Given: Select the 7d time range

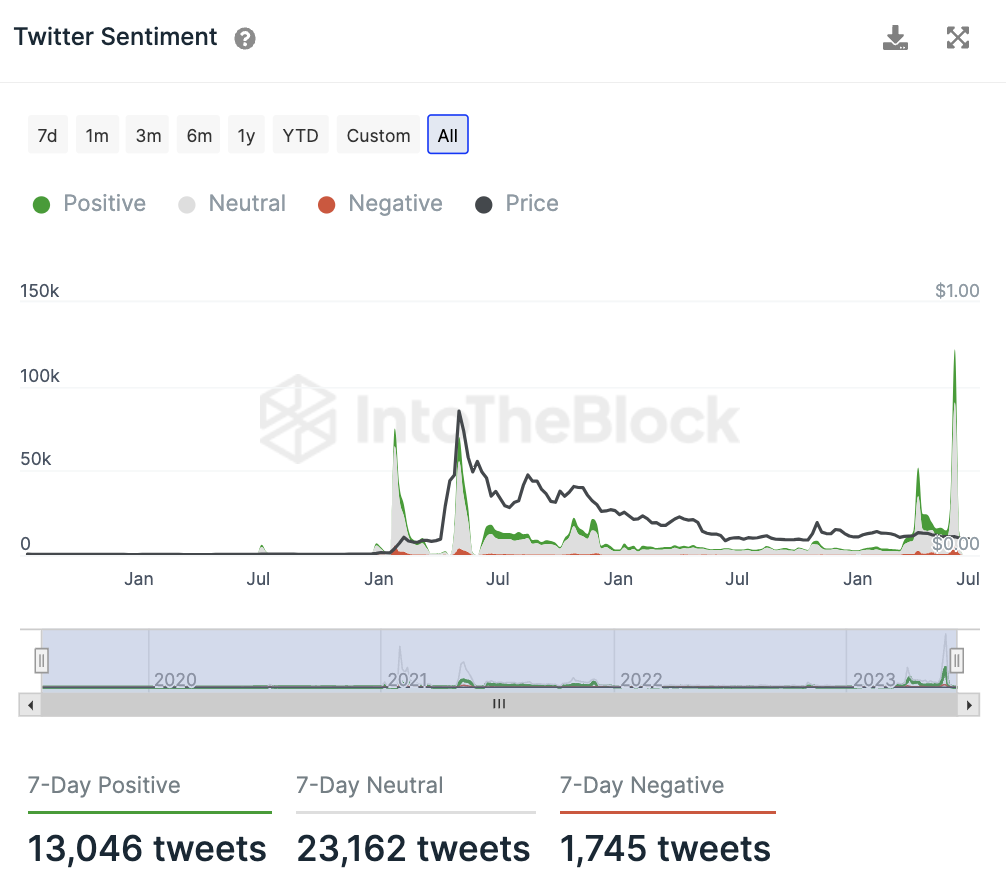Looking at the screenshot, I should [47, 135].
